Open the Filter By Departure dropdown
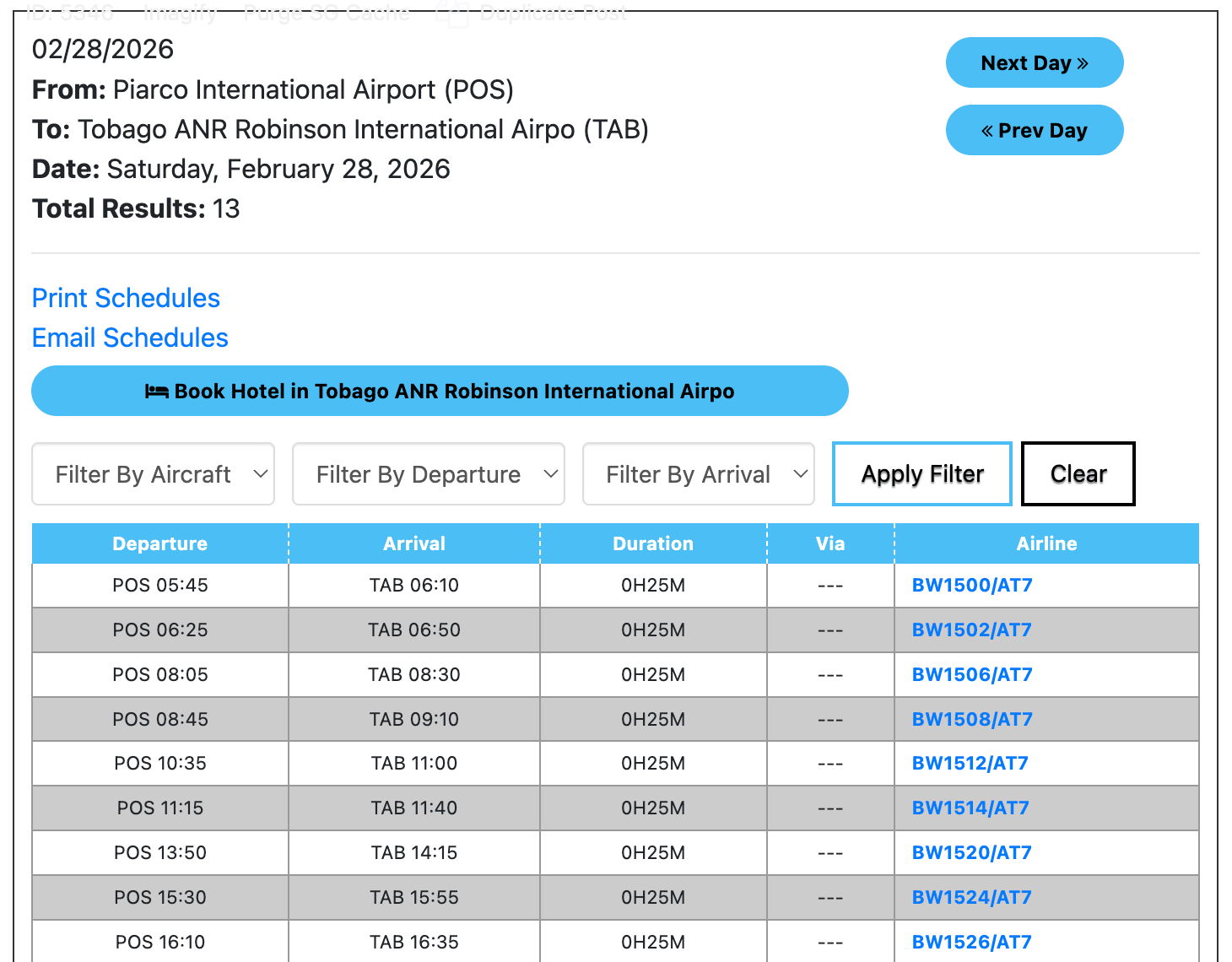This screenshot has height=962, width=1232. click(428, 474)
